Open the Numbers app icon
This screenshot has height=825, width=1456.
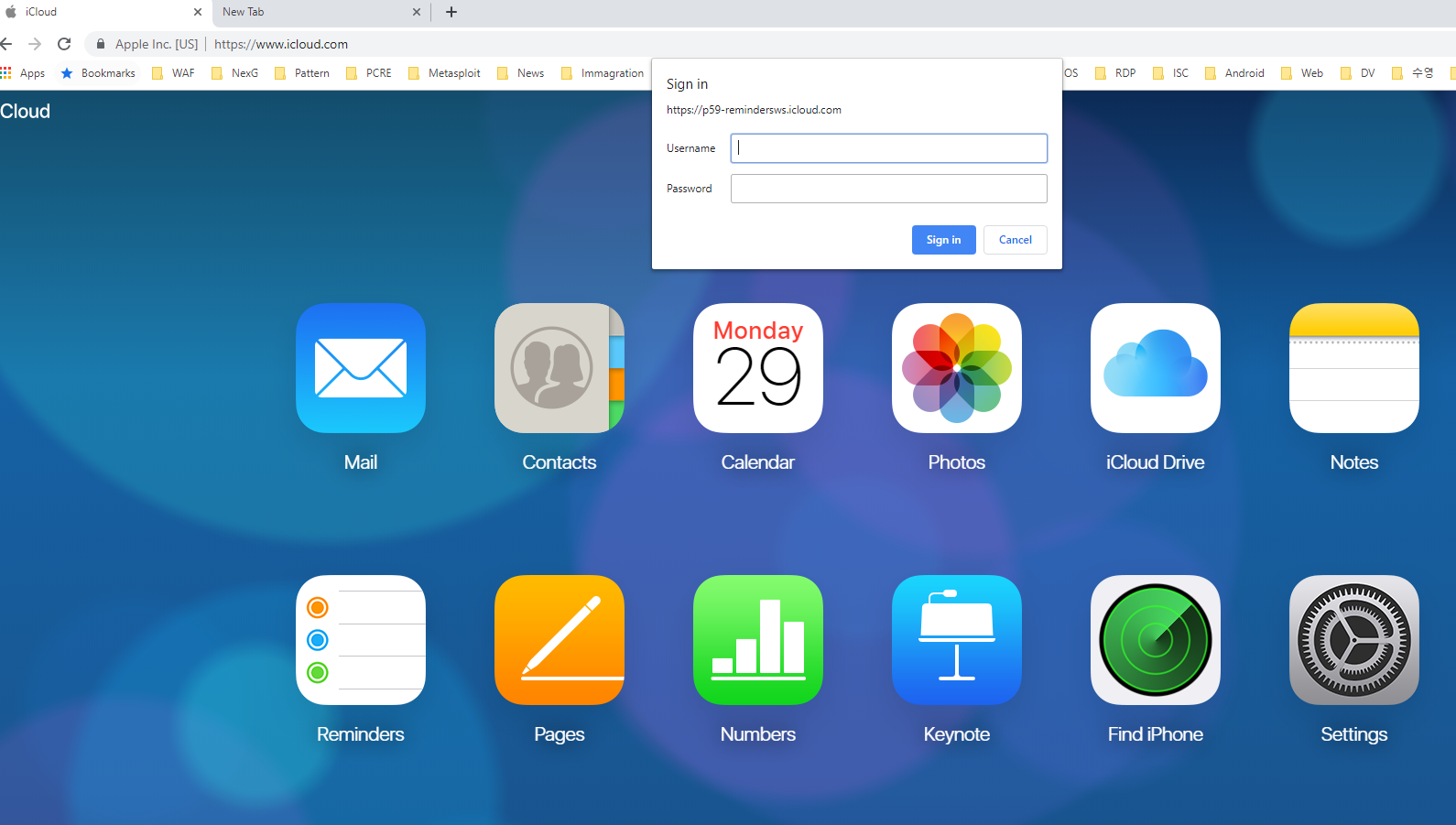tap(758, 640)
